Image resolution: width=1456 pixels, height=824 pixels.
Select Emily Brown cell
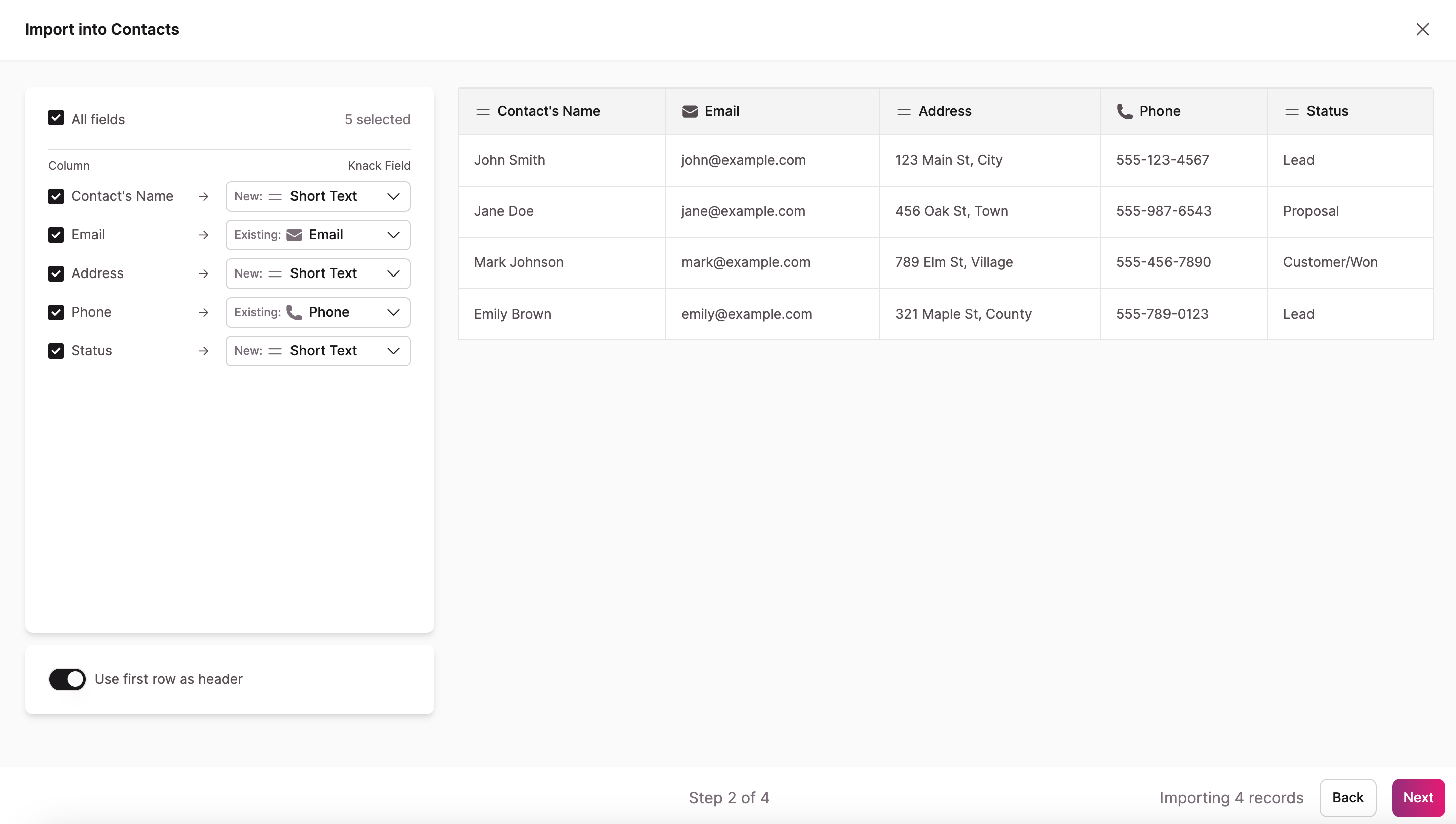562,314
